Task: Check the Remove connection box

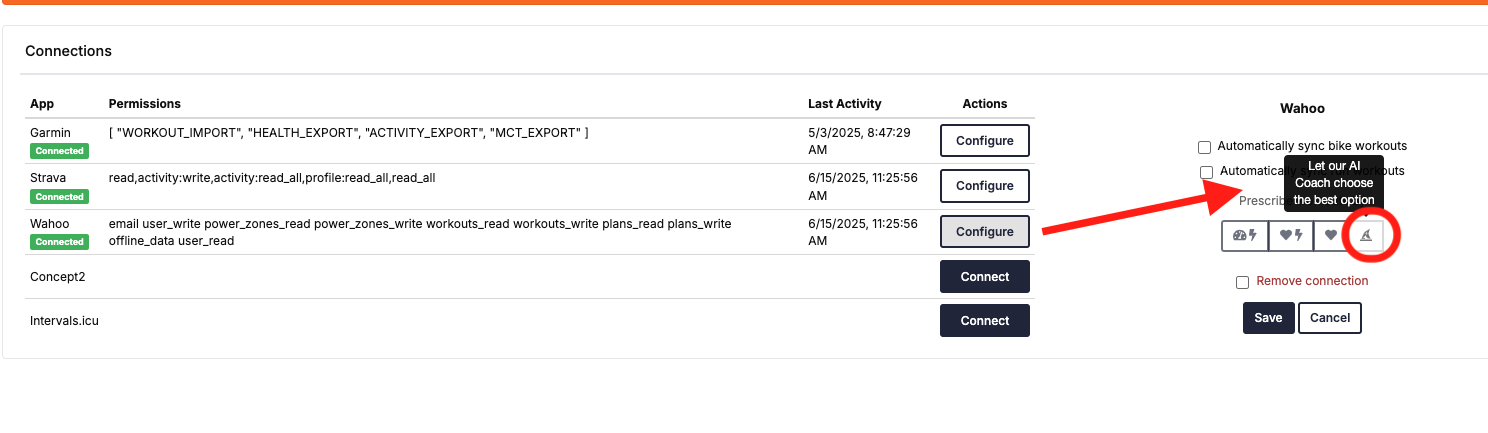Action: pyautogui.click(x=1242, y=282)
